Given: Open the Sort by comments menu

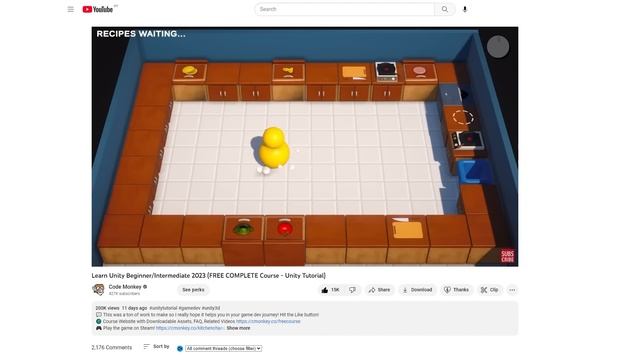Looking at the screenshot, I should coord(156,347).
